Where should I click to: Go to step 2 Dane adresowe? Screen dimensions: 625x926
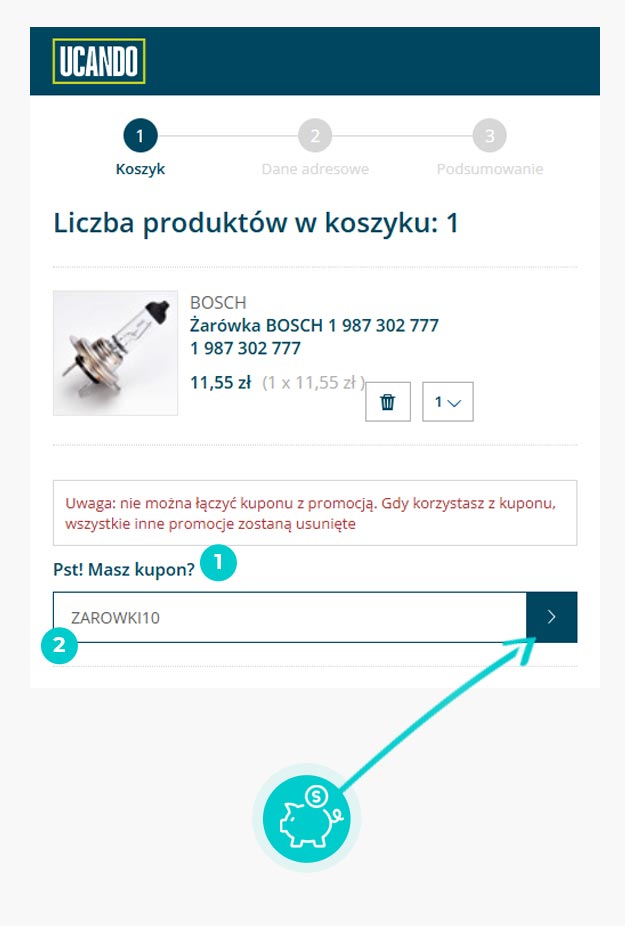click(x=315, y=136)
